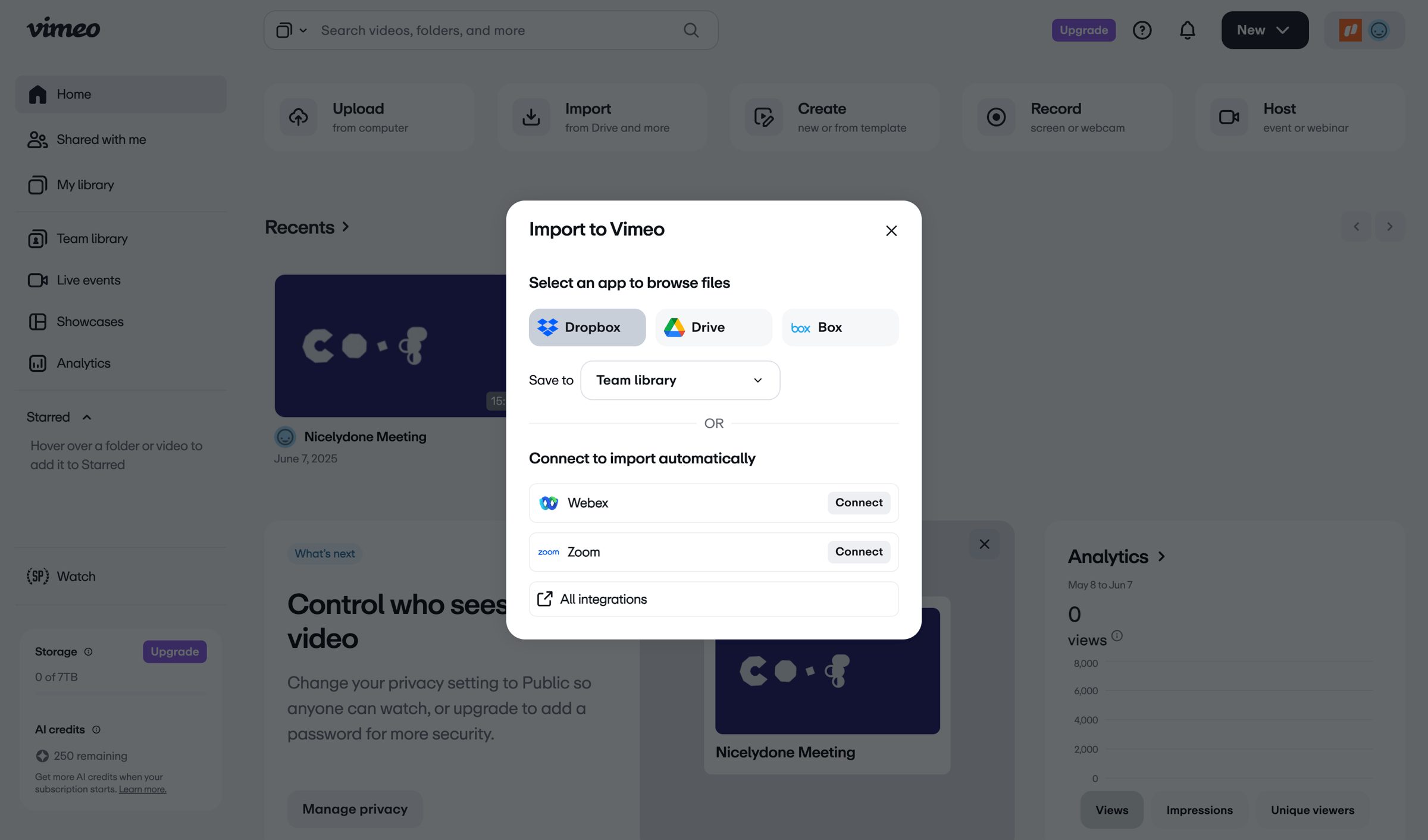Viewport: 1428px width, 840px height.
Task: Open Showcases
Action: [x=121, y=321]
